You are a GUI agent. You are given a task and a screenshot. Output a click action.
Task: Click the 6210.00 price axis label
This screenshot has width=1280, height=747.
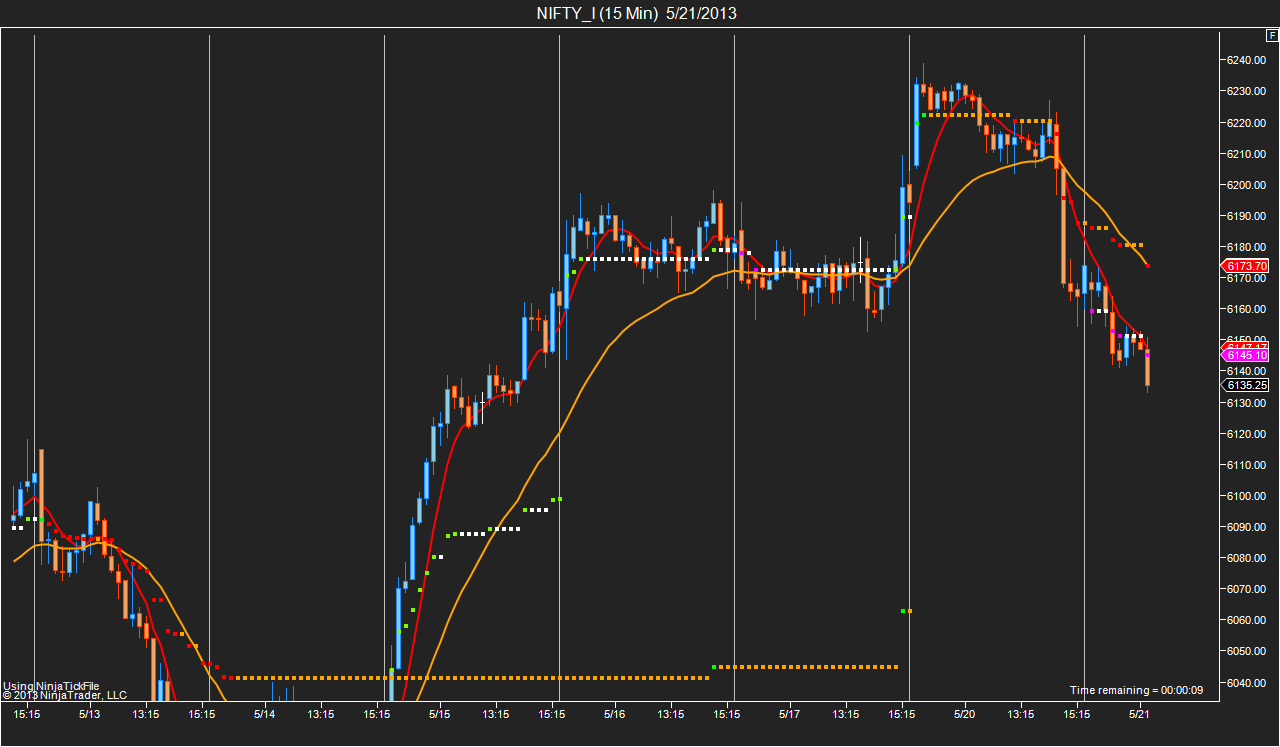[1249, 154]
